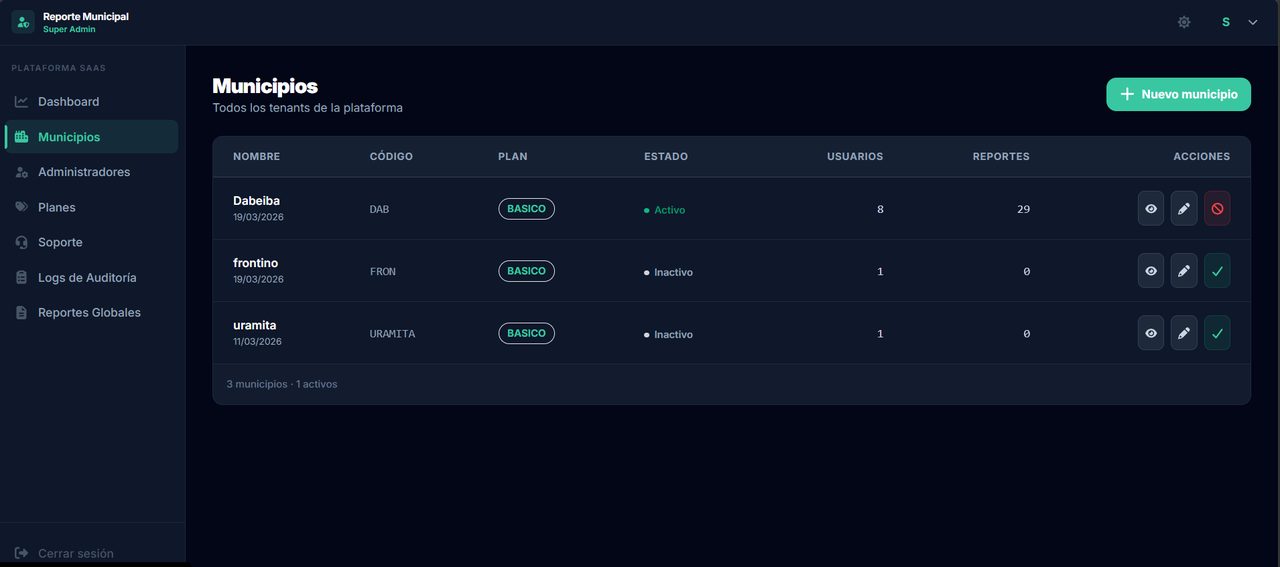Click Dabeiba's reports count 29
This screenshot has width=1280, height=567.
click(x=1023, y=210)
